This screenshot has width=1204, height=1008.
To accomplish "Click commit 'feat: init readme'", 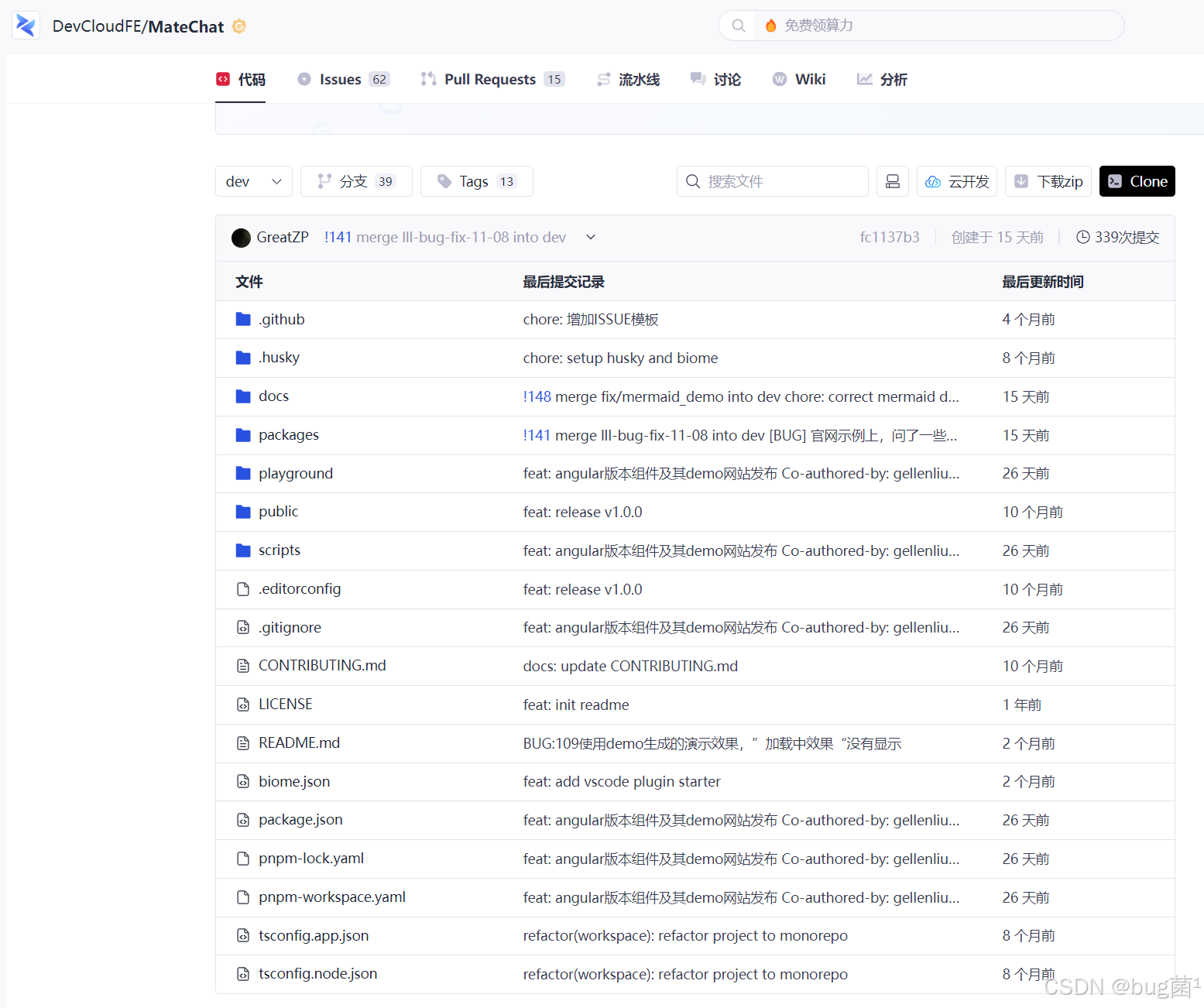I will (576, 705).
